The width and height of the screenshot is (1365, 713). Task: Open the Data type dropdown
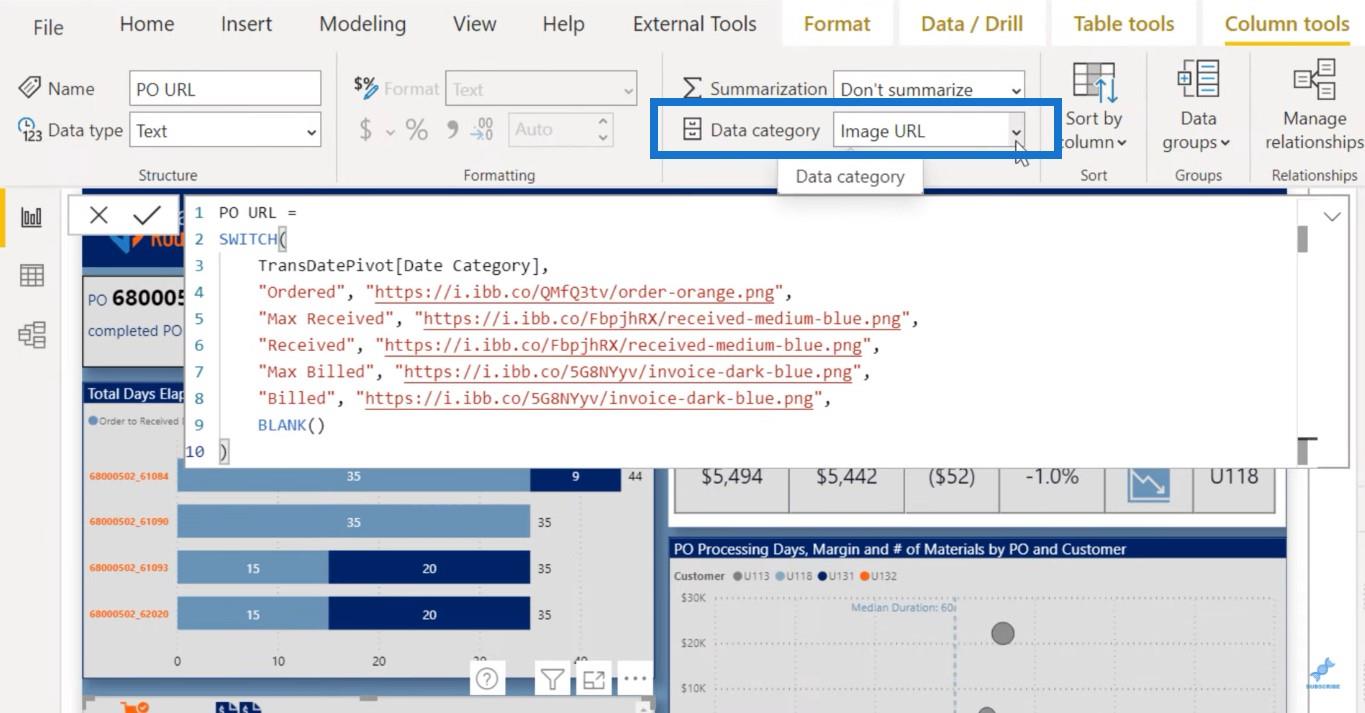pos(225,131)
